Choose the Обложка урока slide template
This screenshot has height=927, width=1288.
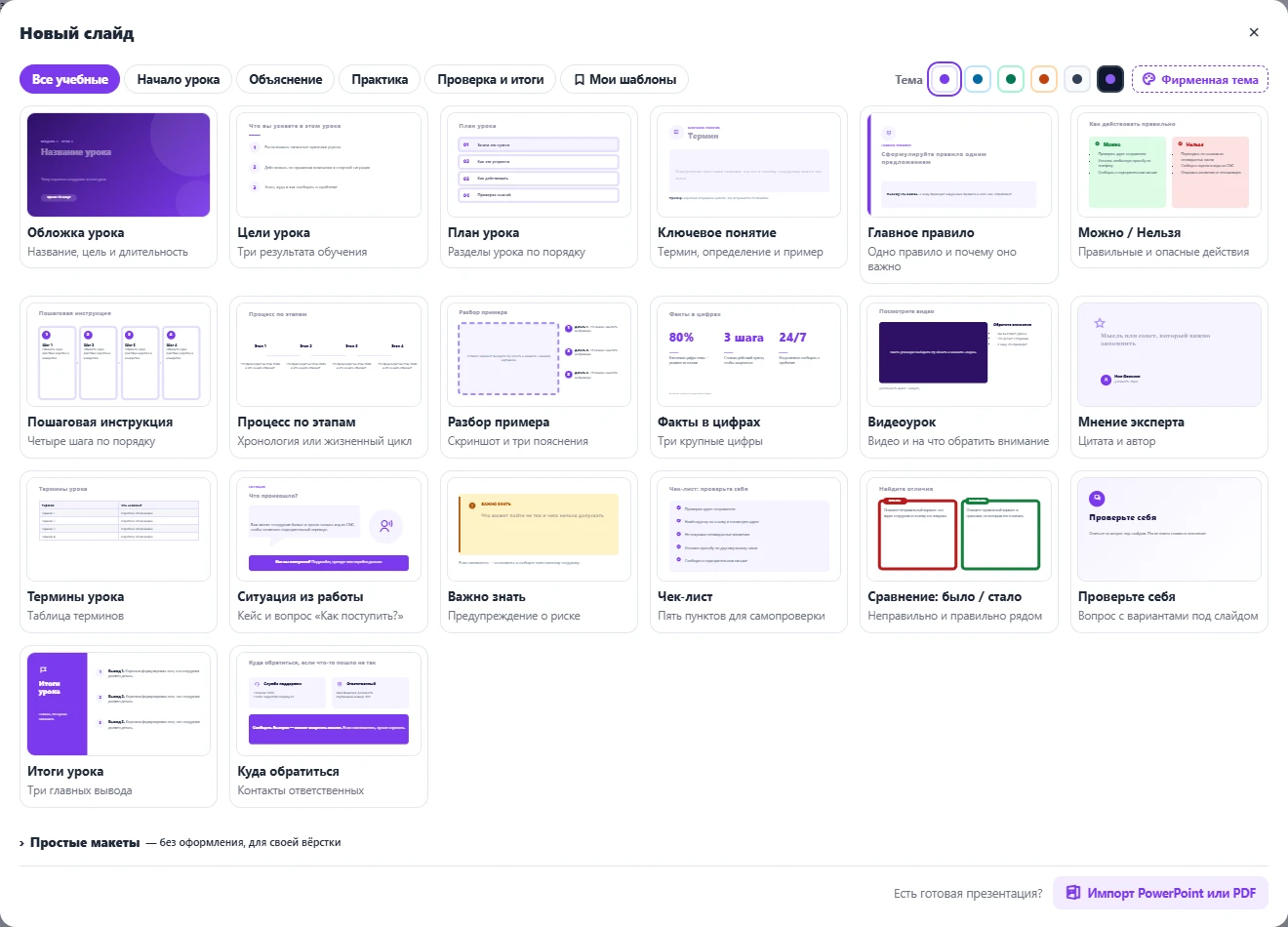pos(118,186)
